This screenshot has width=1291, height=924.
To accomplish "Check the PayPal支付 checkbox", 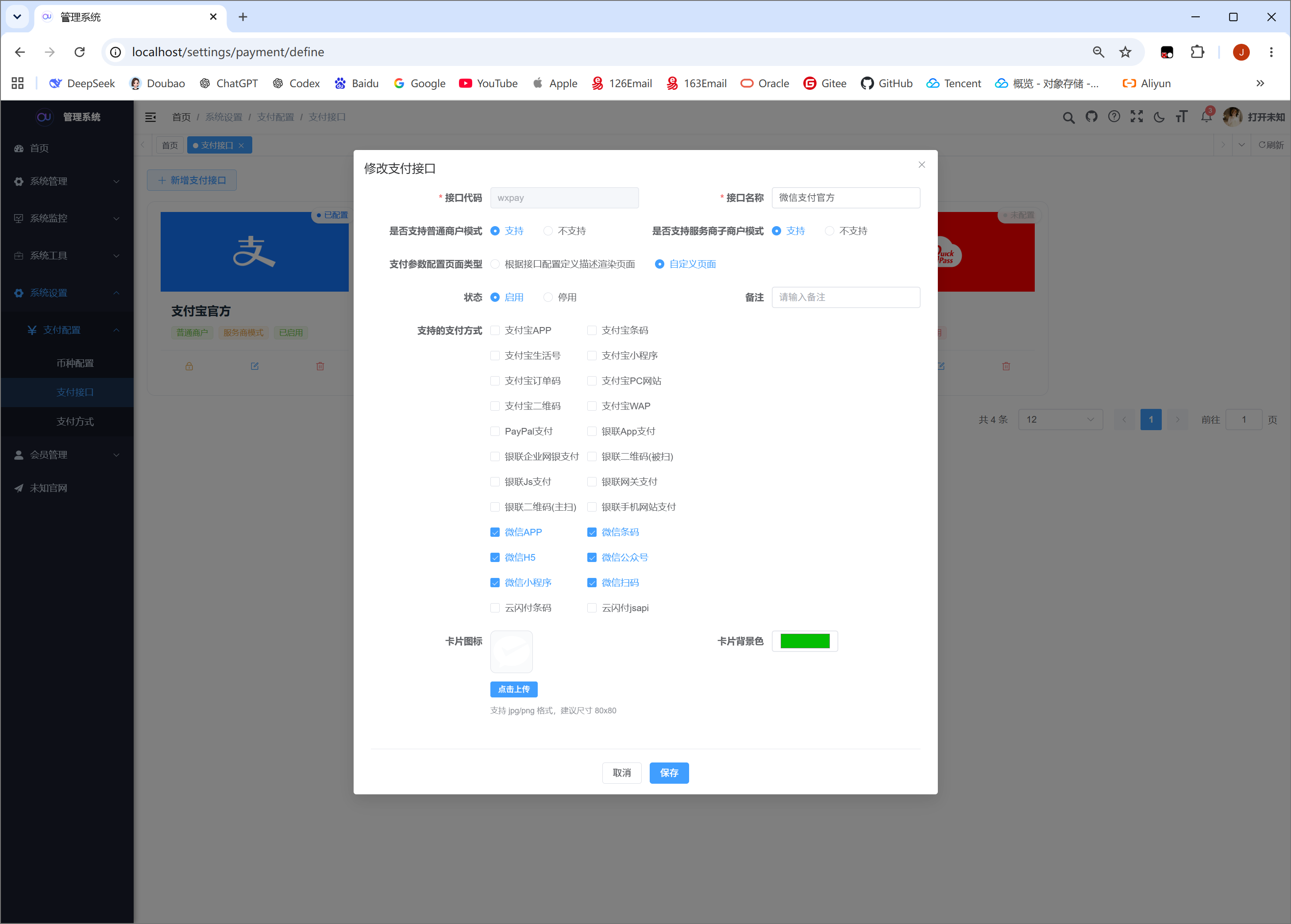I will point(495,431).
